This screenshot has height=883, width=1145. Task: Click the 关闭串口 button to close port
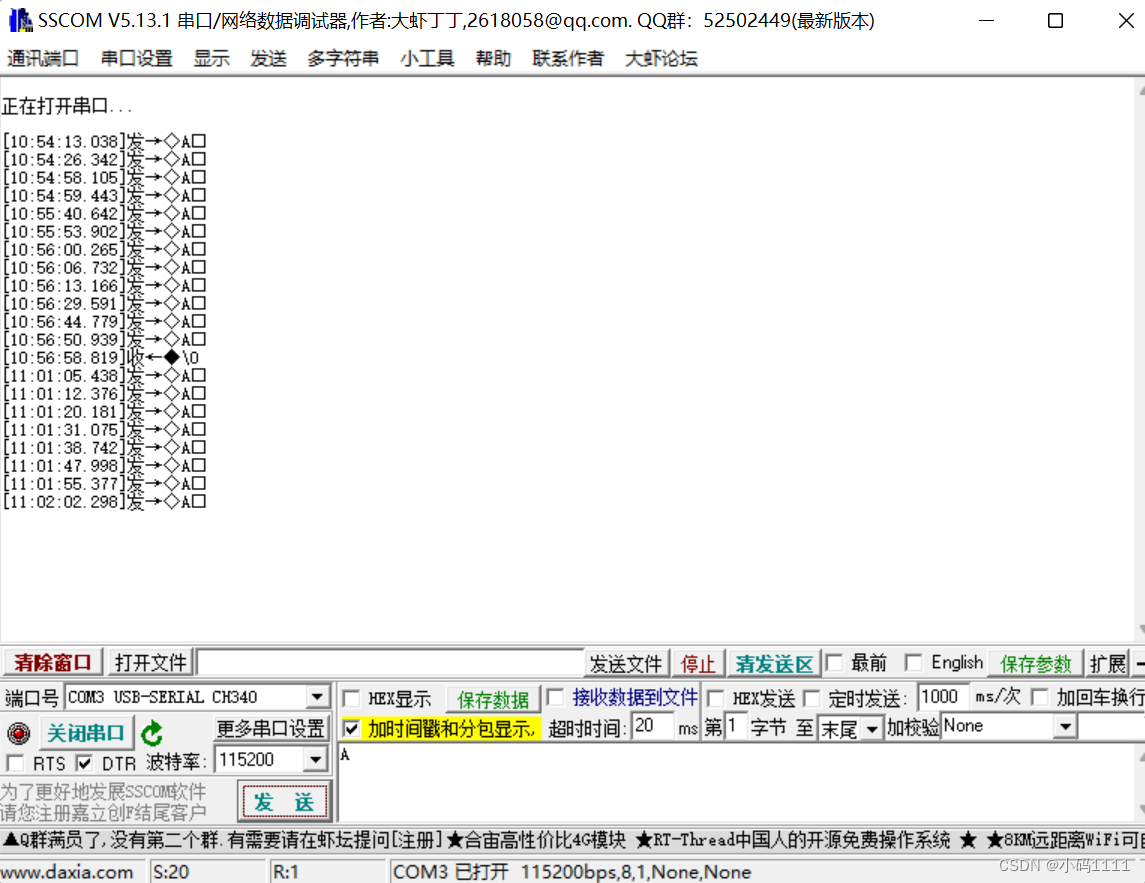86,732
